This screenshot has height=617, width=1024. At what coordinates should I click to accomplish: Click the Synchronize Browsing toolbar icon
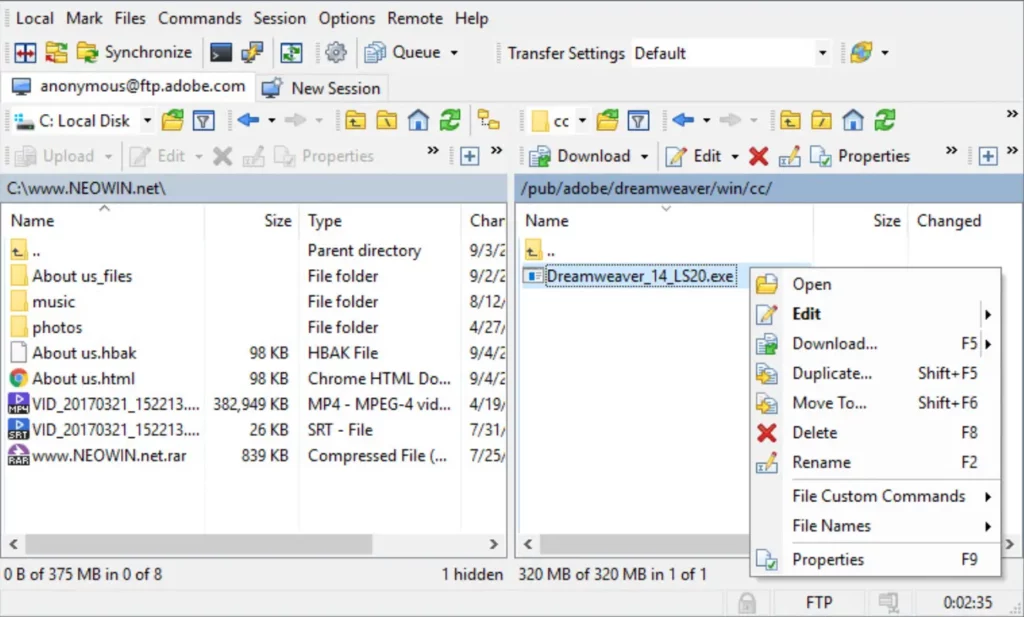pyautogui.click(x=56, y=52)
